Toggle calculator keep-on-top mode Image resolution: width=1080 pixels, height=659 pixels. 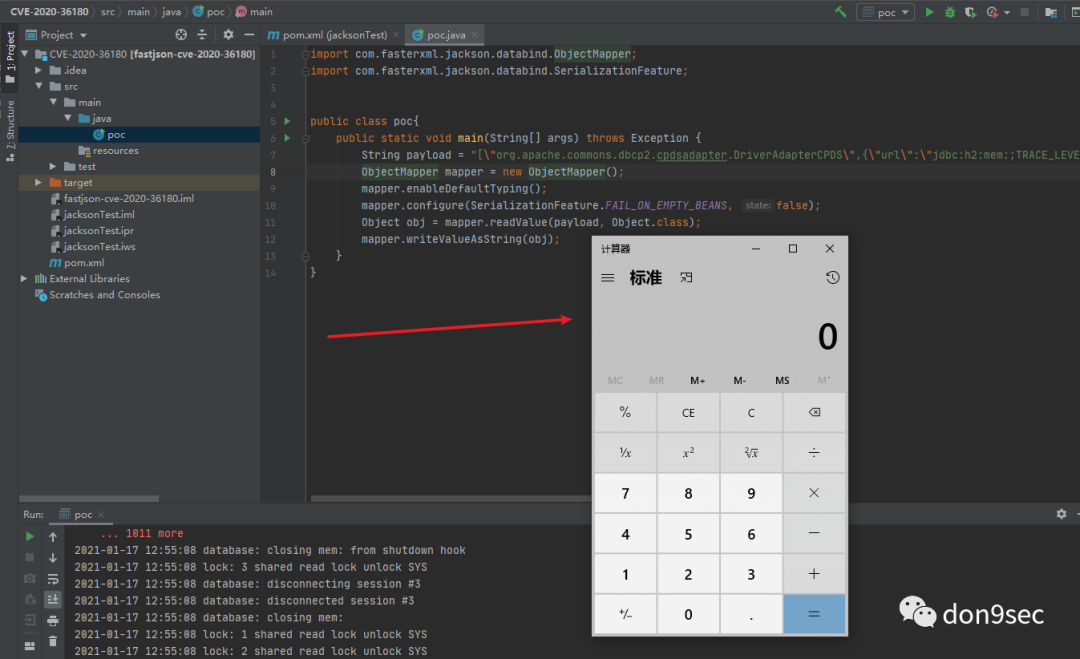(x=686, y=278)
